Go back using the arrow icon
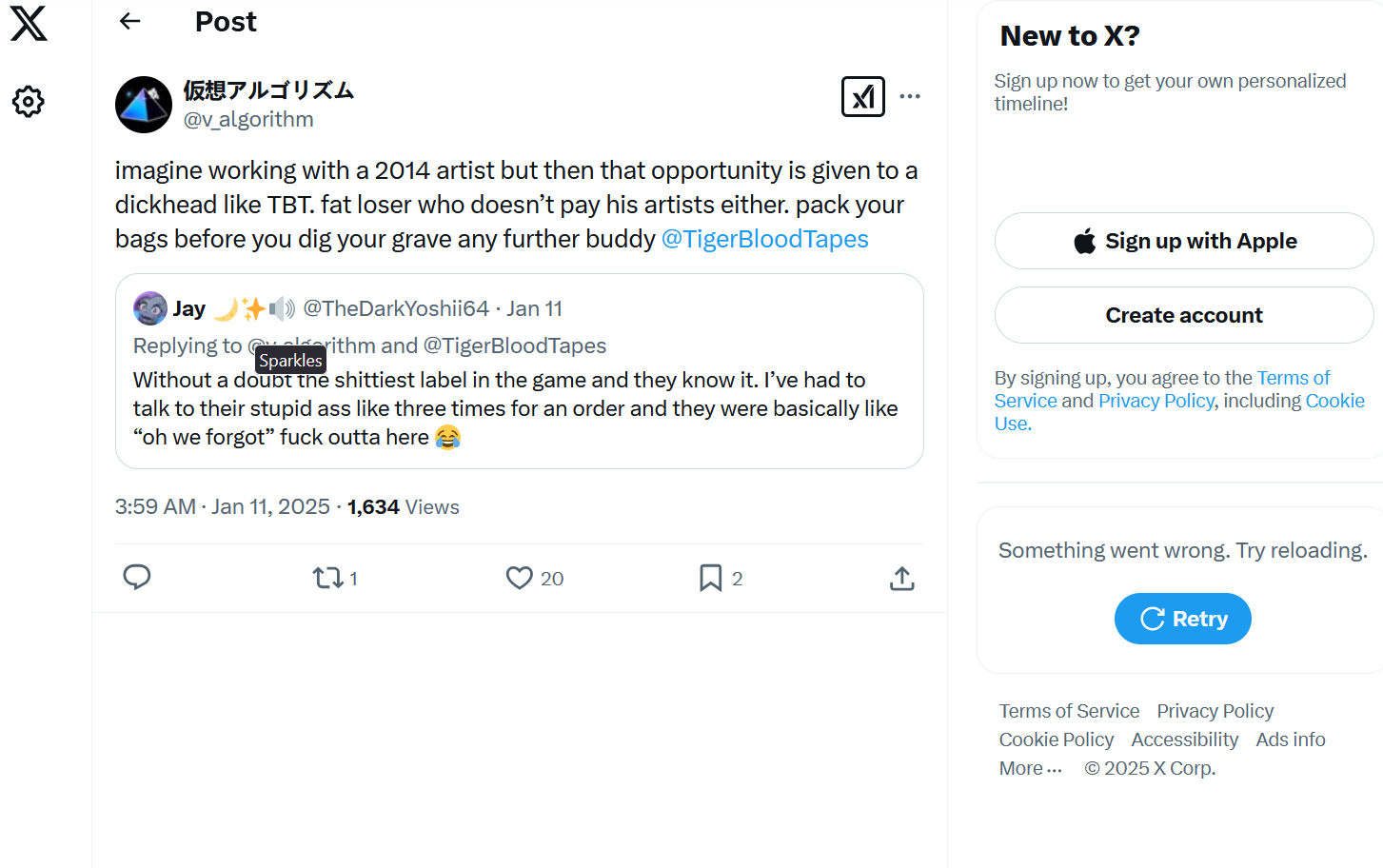 [x=130, y=21]
